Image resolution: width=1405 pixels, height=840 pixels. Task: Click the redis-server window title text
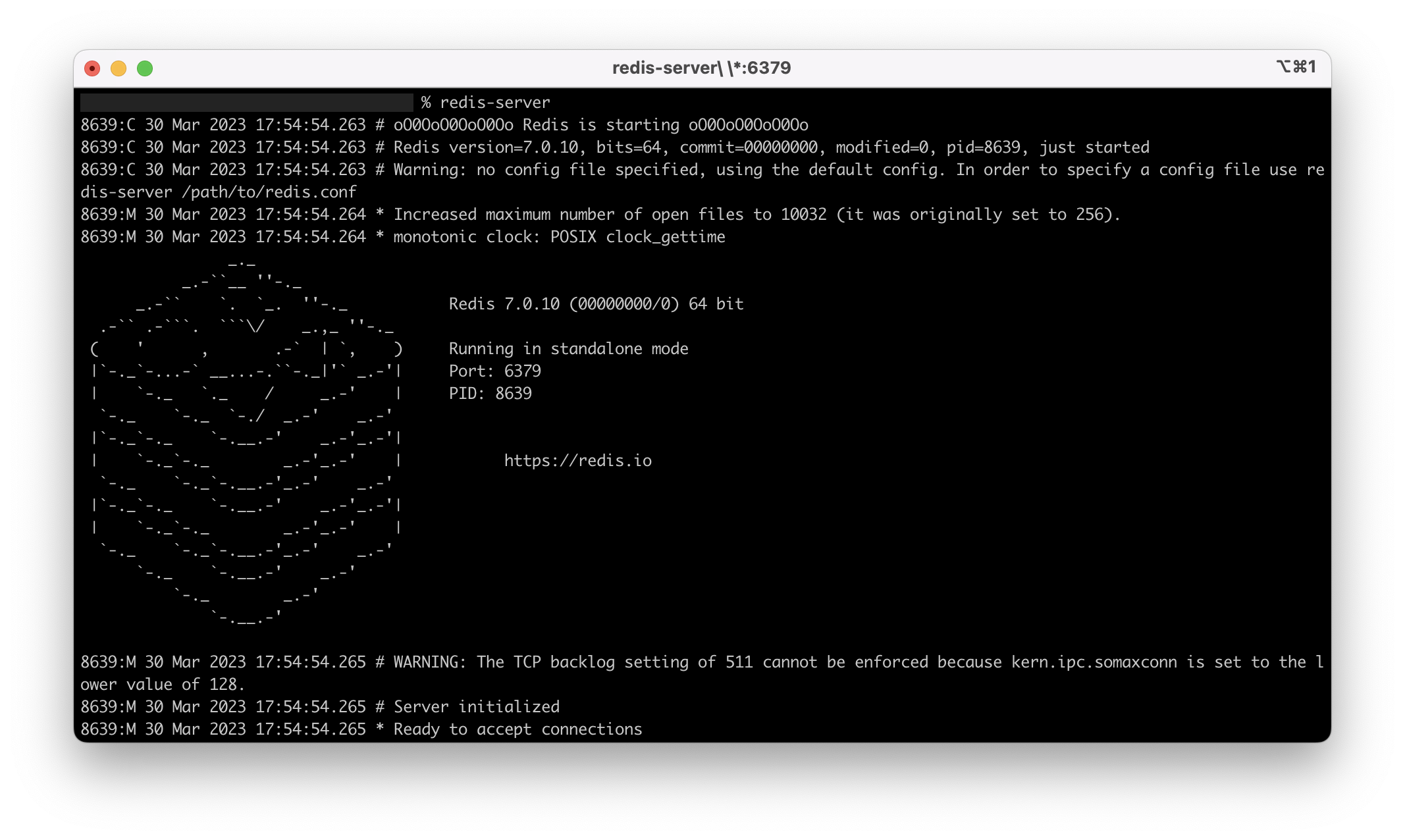tap(701, 68)
